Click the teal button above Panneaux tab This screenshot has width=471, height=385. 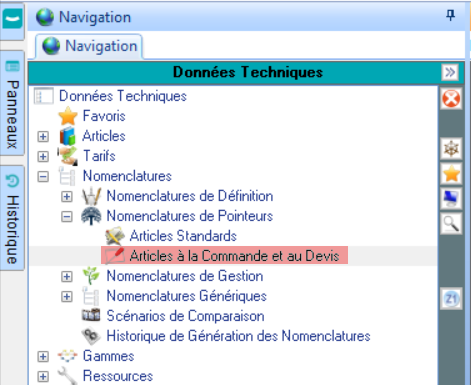(x=13, y=19)
